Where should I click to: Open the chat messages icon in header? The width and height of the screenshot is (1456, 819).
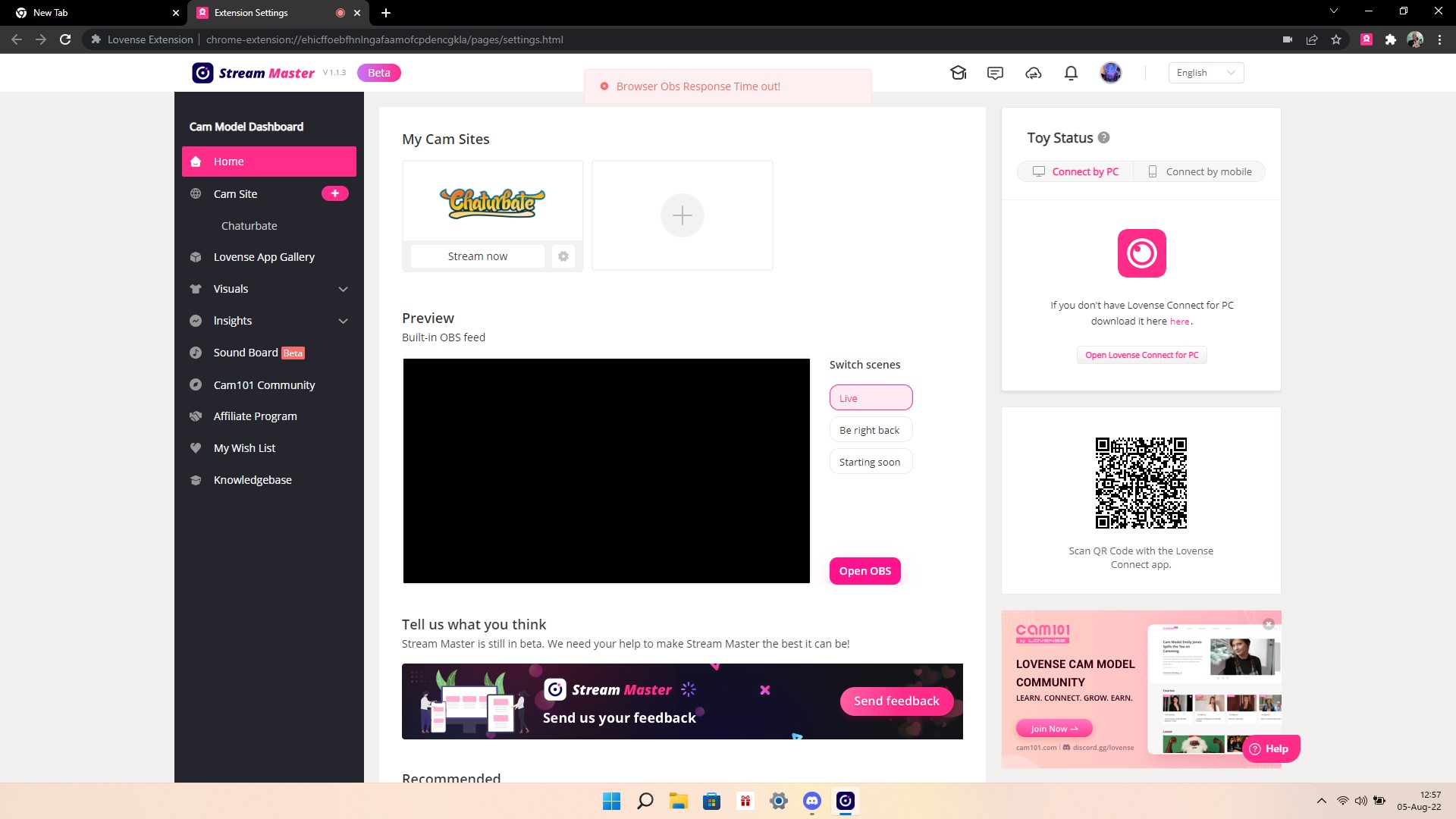995,73
